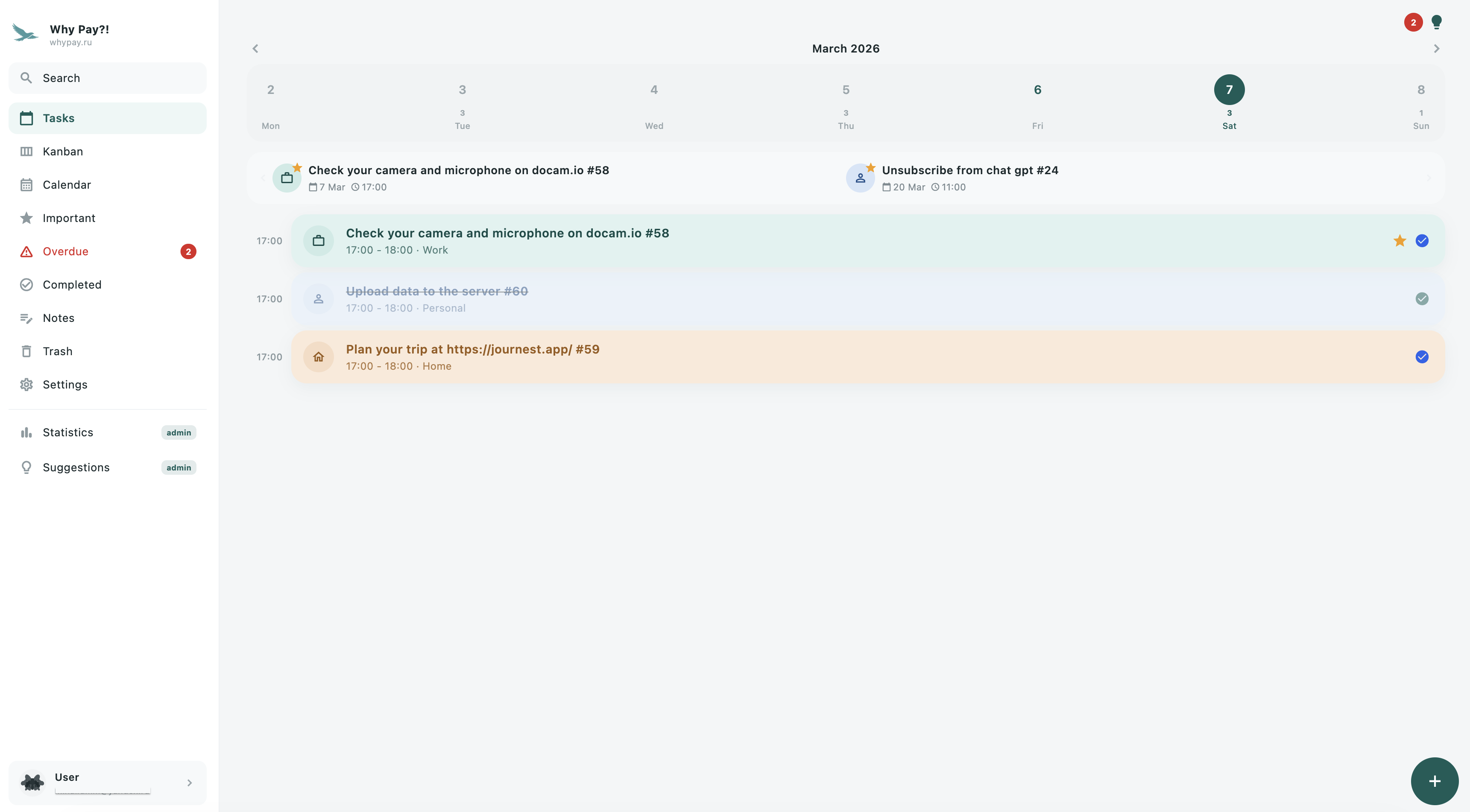Go to next month with right arrow
Screen dimensions: 1470x812
pyautogui.click(x=1437, y=49)
